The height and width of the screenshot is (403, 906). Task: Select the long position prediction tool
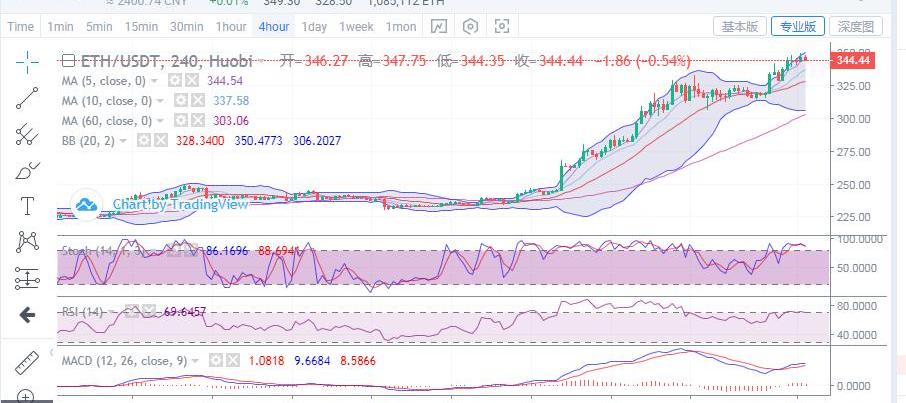point(27,278)
